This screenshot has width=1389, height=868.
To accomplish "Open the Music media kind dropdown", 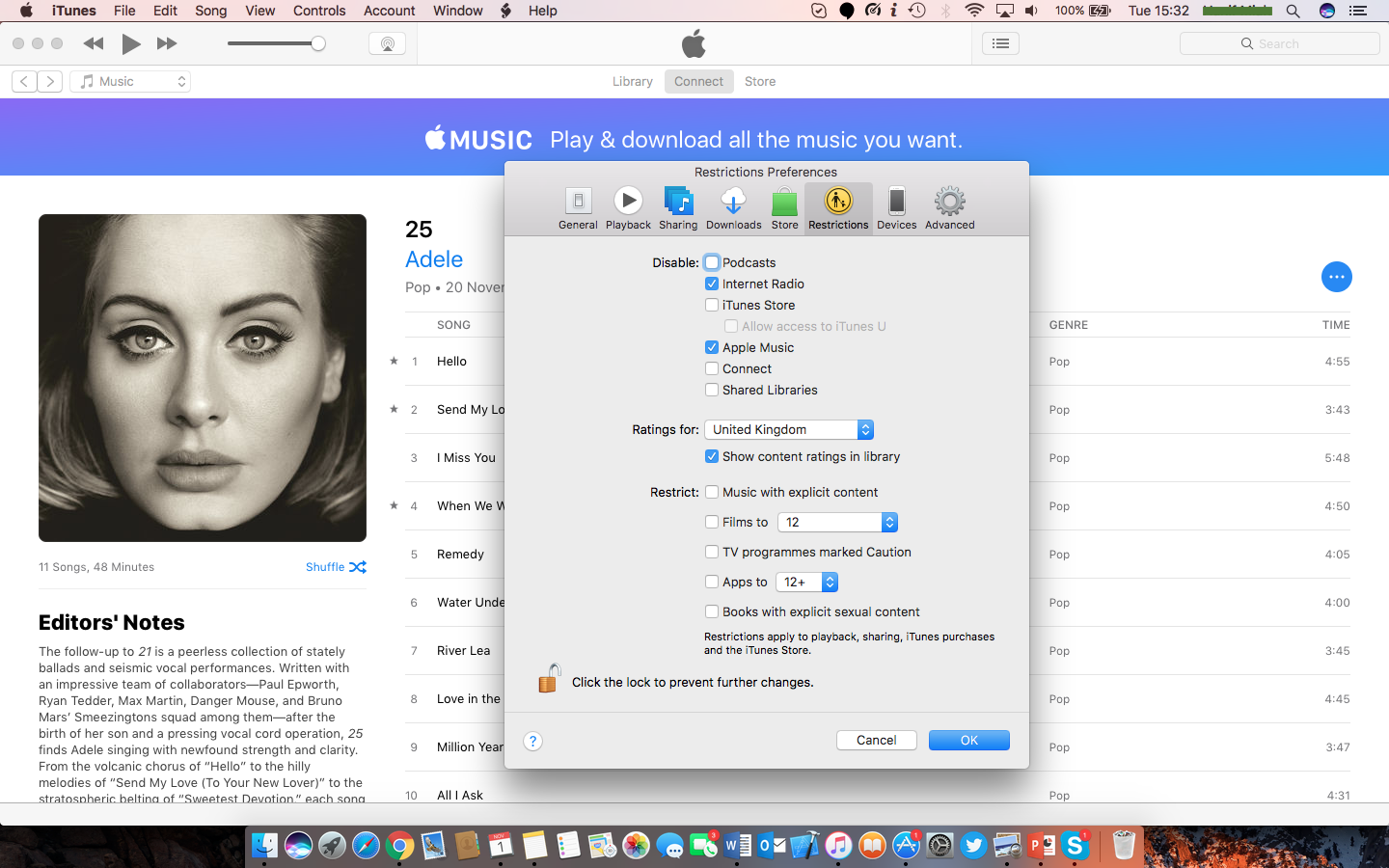I will tap(130, 82).
